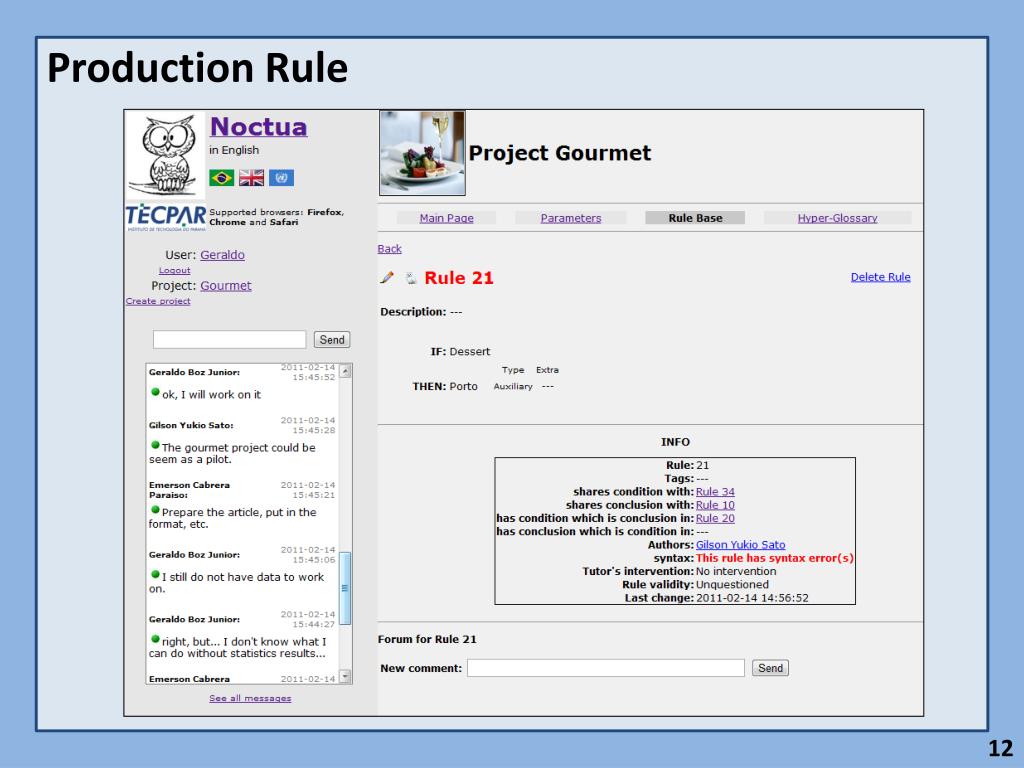Focus the New comment input field
1024x768 pixels.
point(605,667)
